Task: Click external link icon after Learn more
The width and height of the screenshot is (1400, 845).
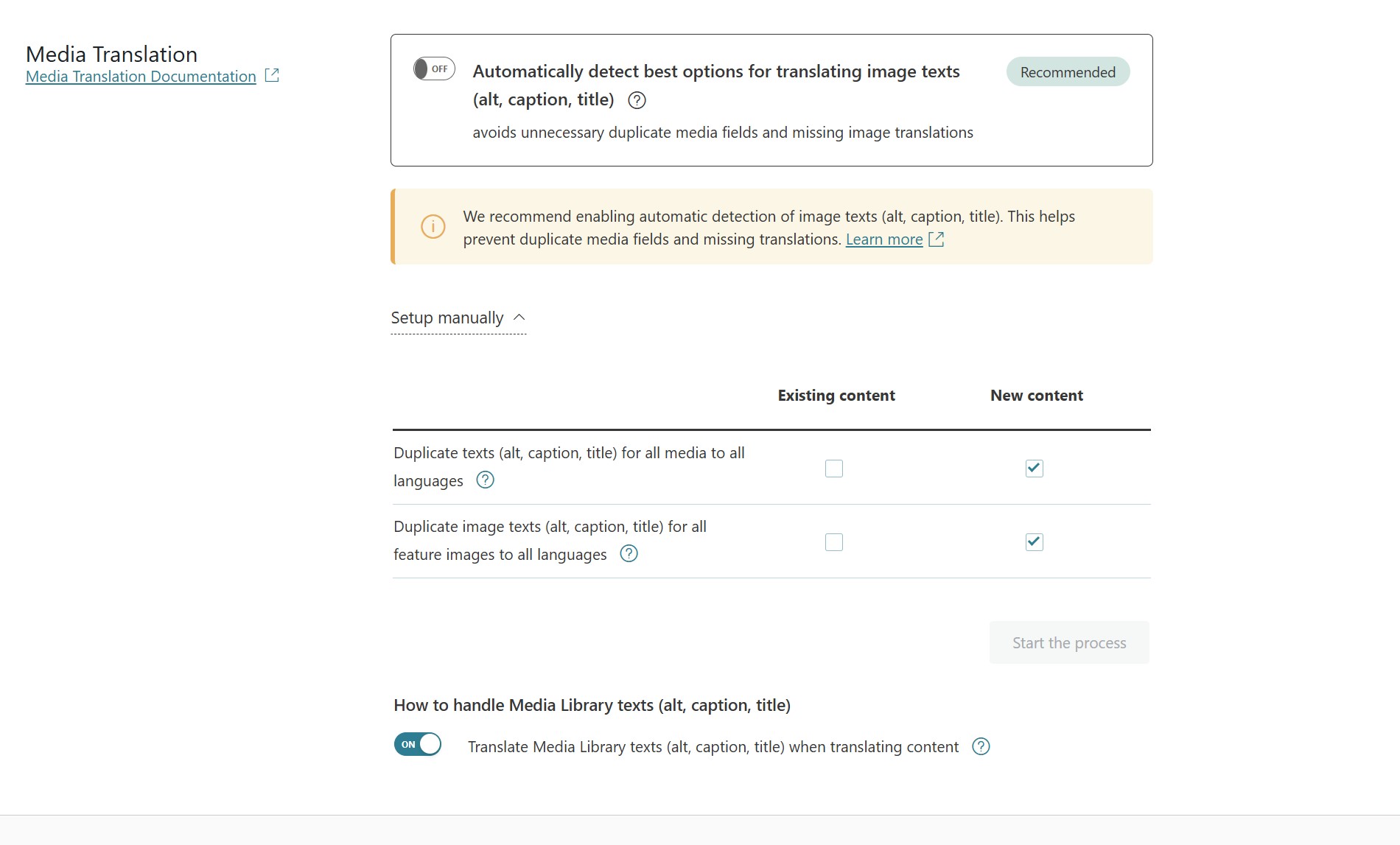Action: (x=936, y=239)
